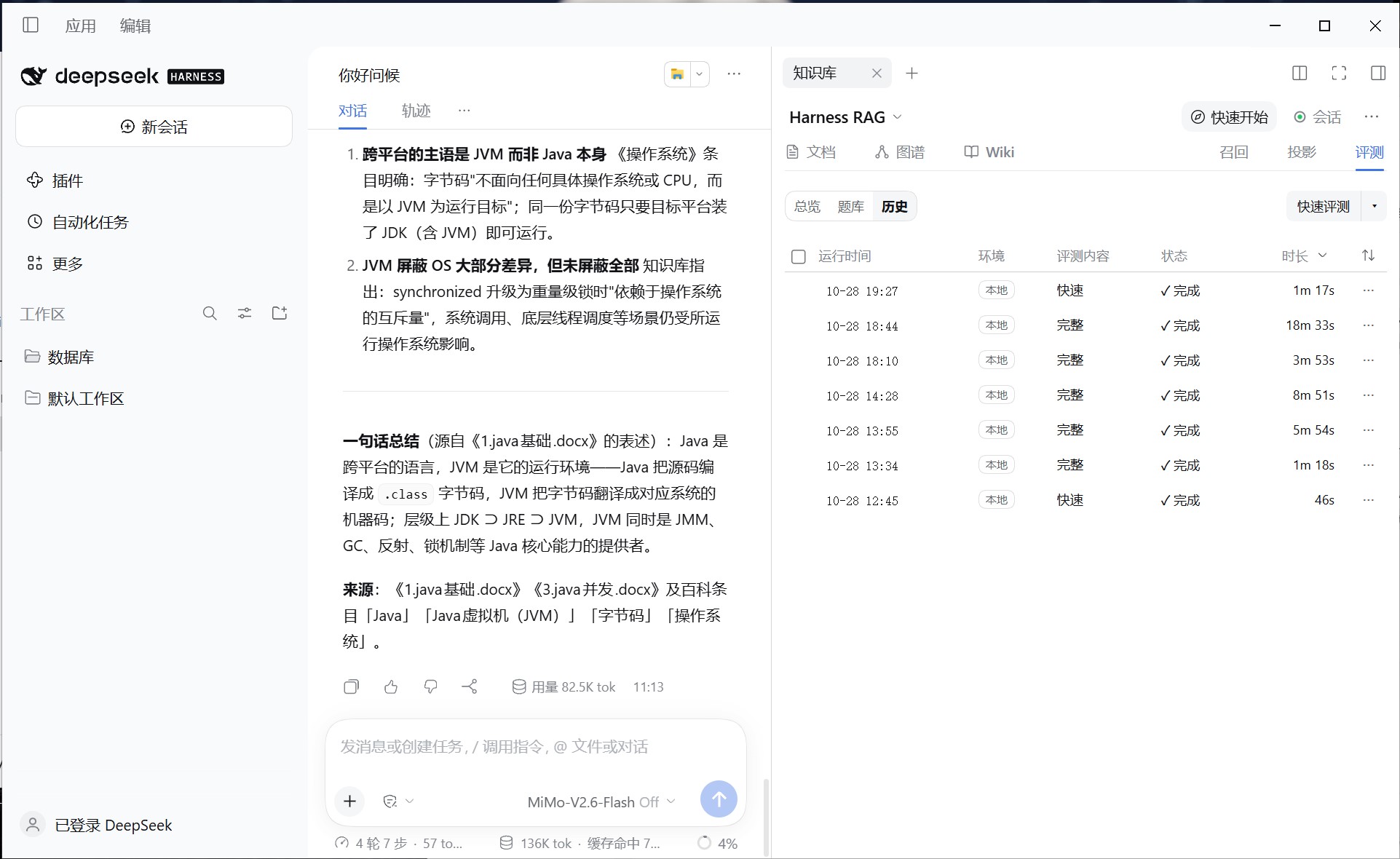Enter fullscreen panel mode
The width and height of the screenshot is (1400, 859).
pos(1339,73)
